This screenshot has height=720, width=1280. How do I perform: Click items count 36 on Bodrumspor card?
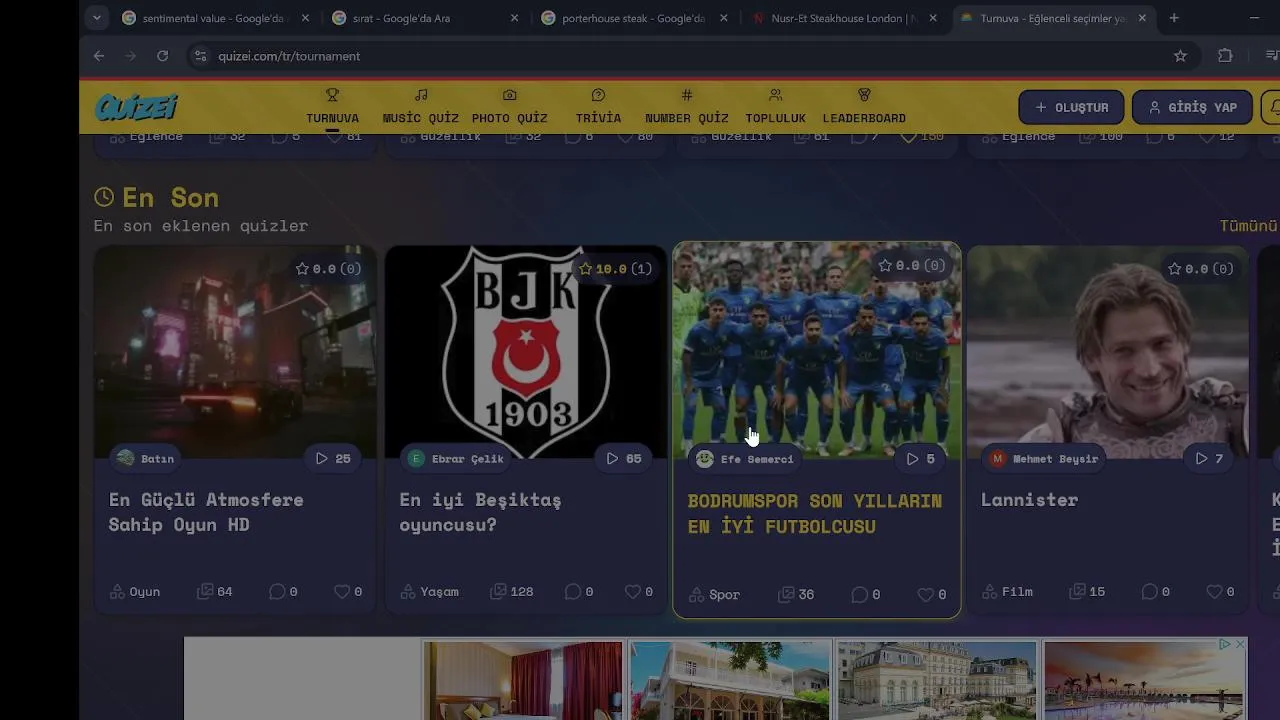pos(797,595)
